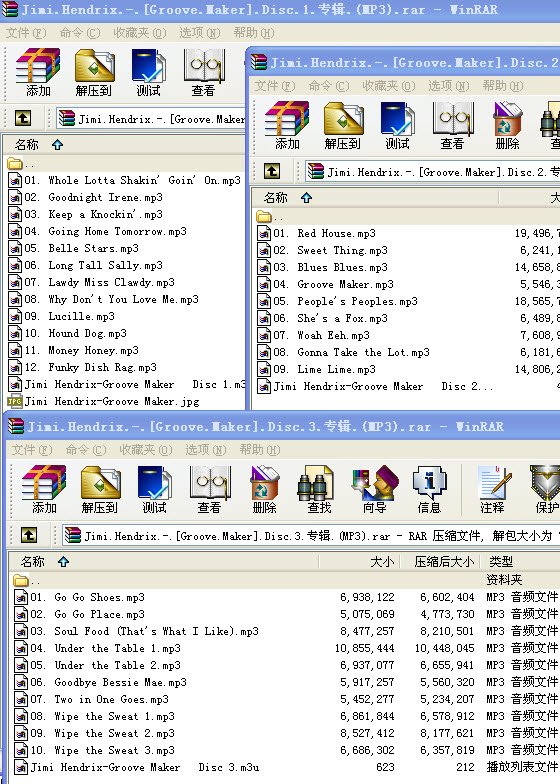Screen dimensions: 560x784
Task: Sort by 名称 column in Disc 2 window
Action: coord(375,198)
